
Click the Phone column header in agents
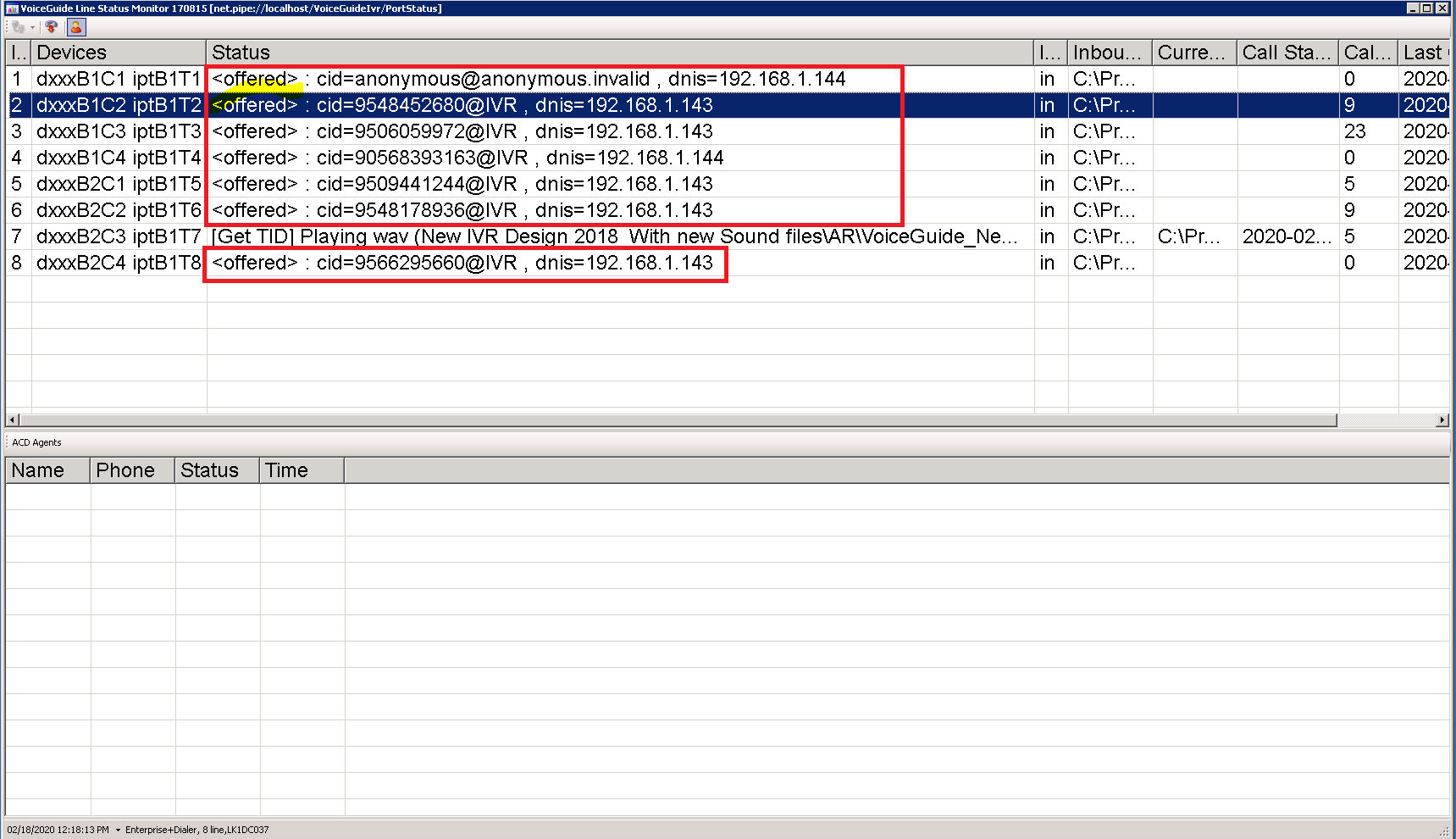[131, 470]
